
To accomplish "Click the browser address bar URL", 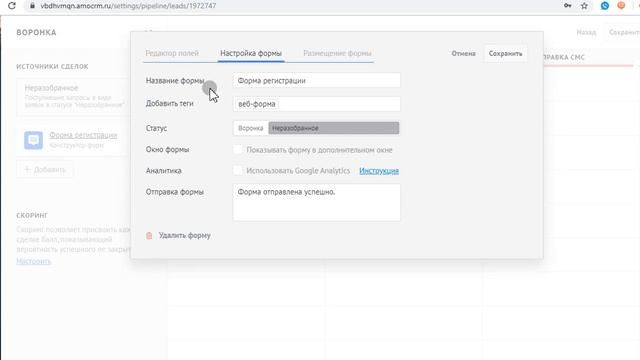I will pos(128,6).
